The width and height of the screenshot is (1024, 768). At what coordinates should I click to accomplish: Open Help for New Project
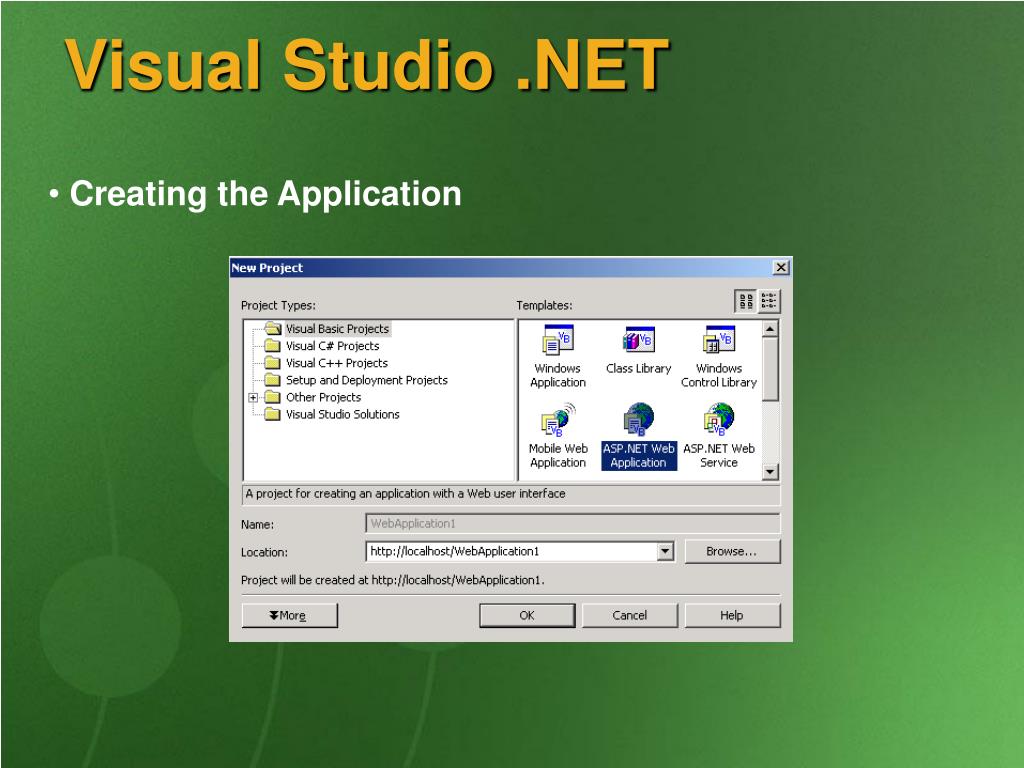pyautogui.click(x=732, y=615)
